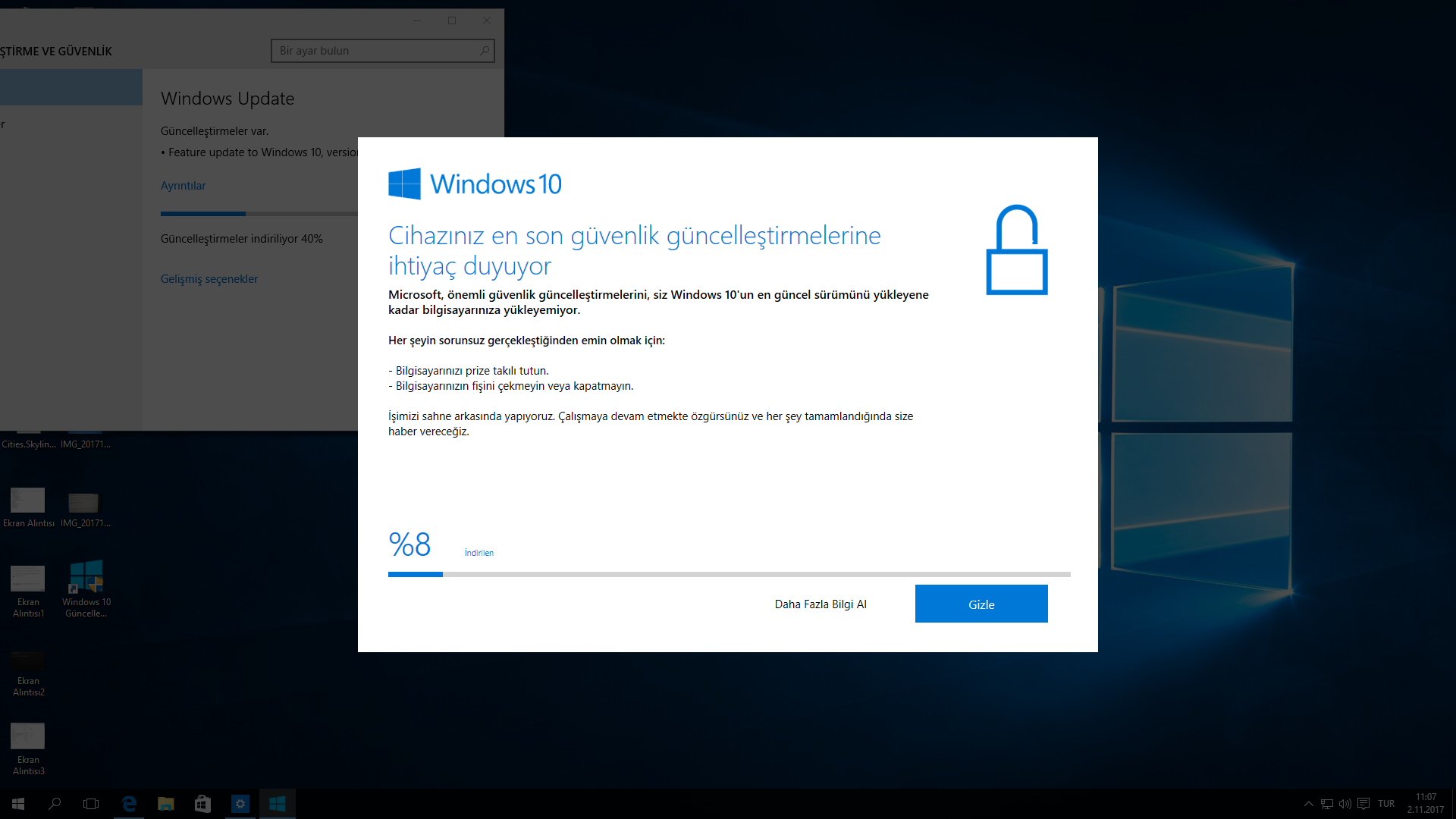Maximize the Settings window
The image size is (1456, 819).
(452, 20)
